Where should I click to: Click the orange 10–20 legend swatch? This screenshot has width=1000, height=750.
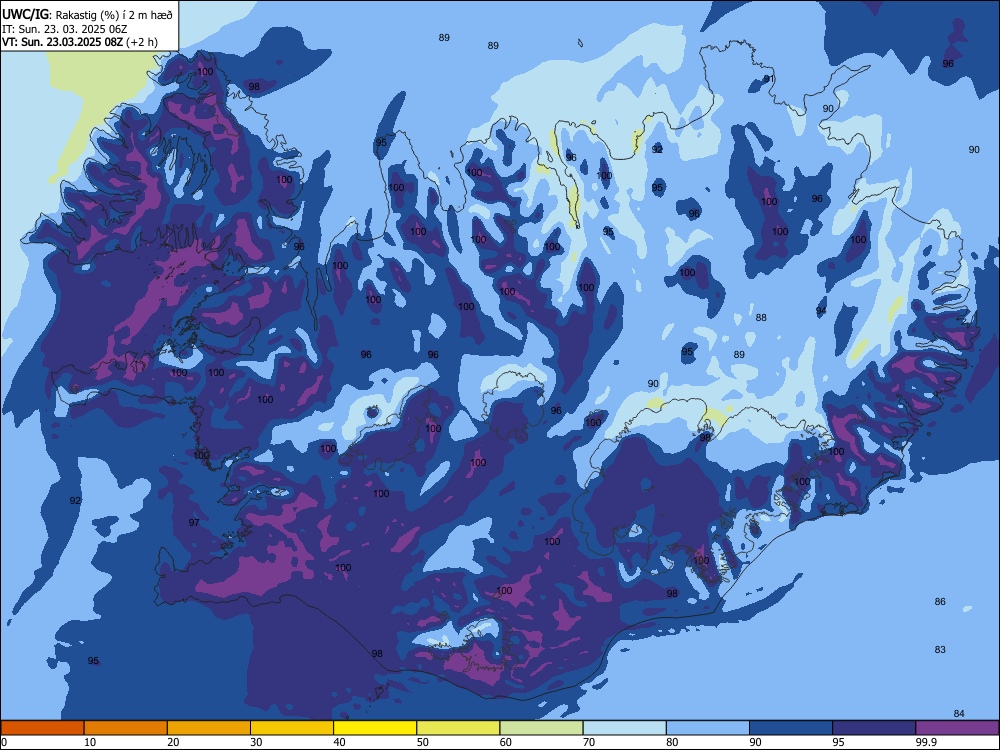coord(126,728)
